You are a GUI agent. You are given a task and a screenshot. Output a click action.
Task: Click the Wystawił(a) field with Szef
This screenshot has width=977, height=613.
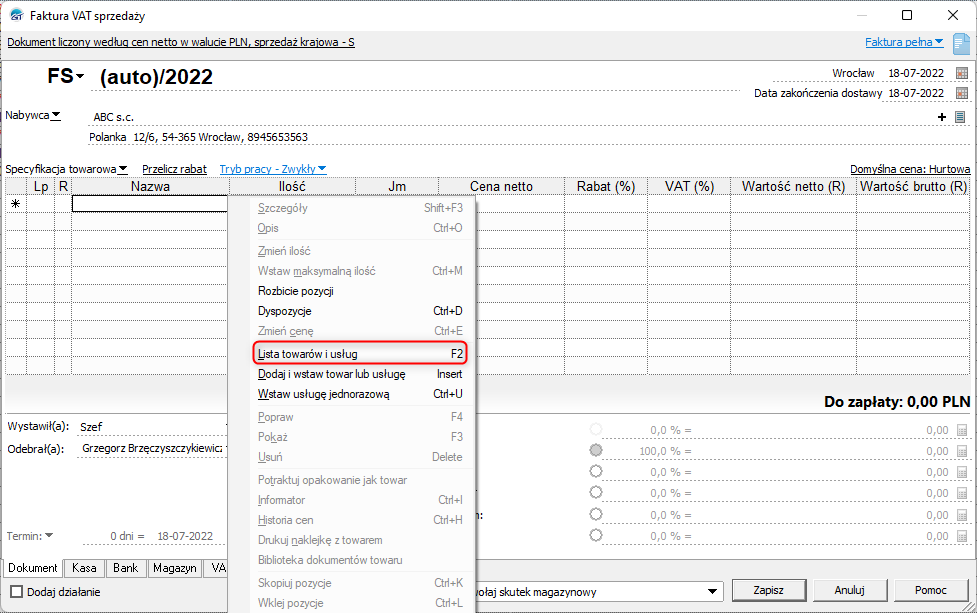coord(151,427)
